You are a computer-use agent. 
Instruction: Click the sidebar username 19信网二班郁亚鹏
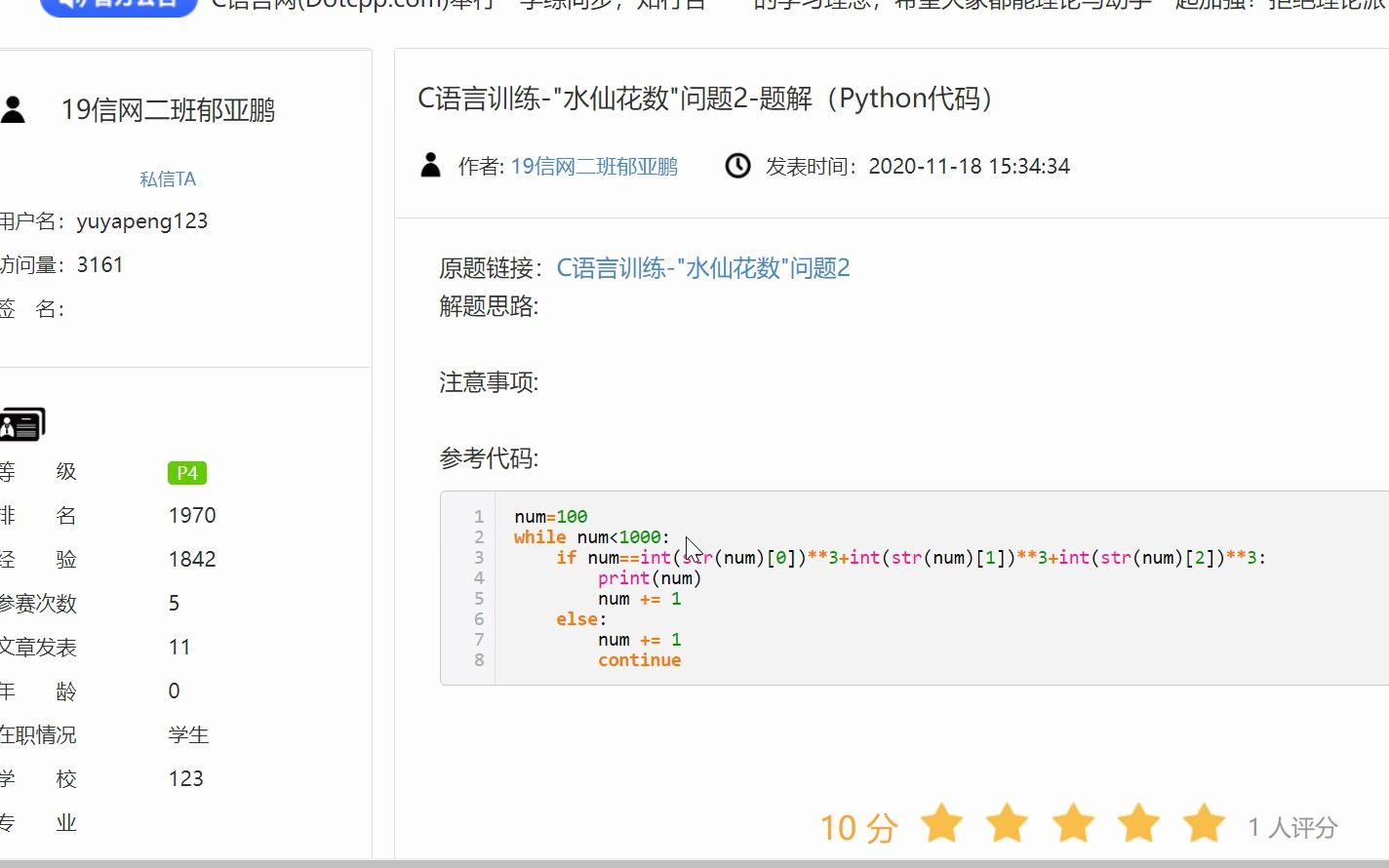coord(168,110)
